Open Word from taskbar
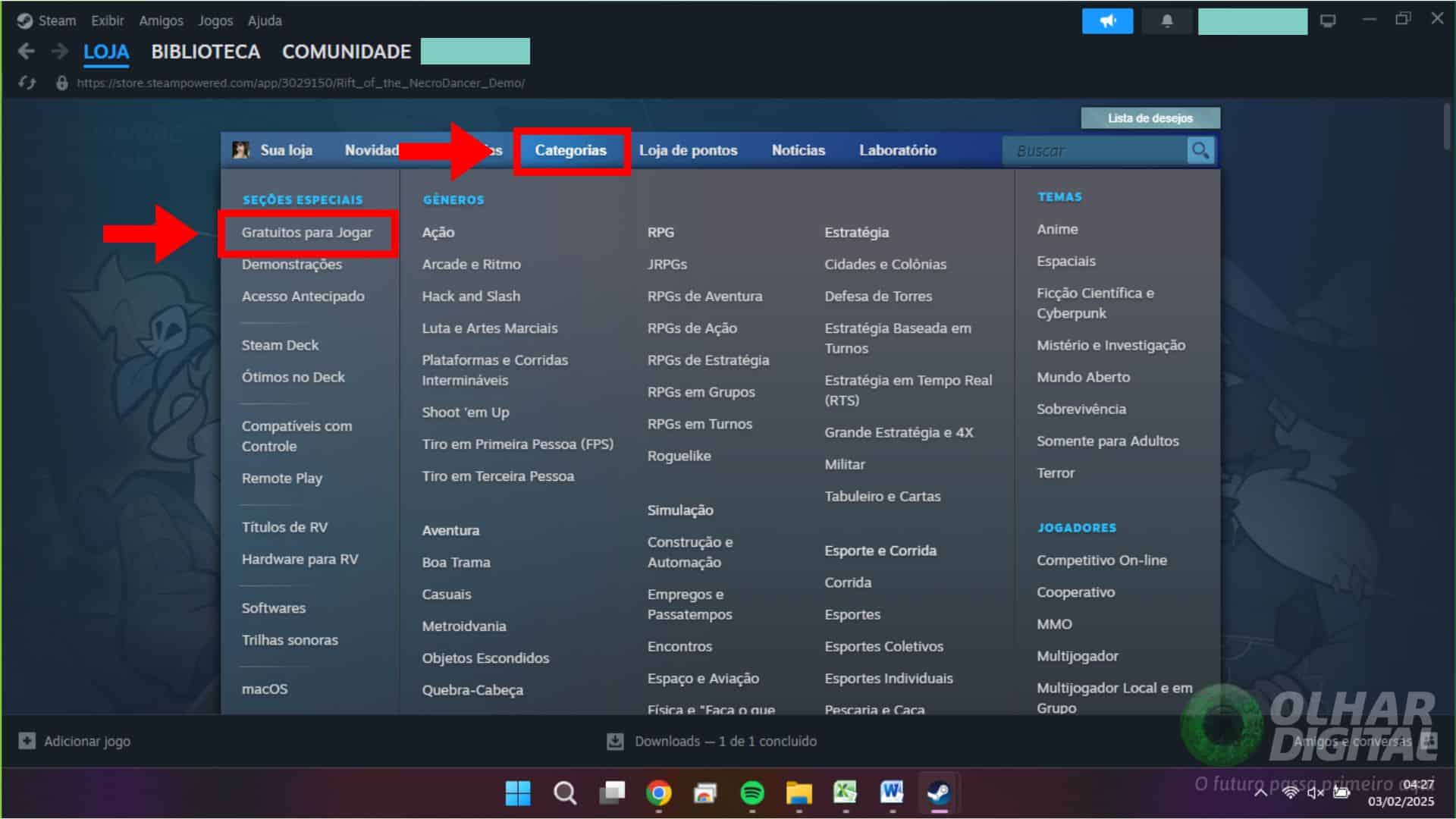Viewport: 1456px width, 819px height. coord(893,793)
